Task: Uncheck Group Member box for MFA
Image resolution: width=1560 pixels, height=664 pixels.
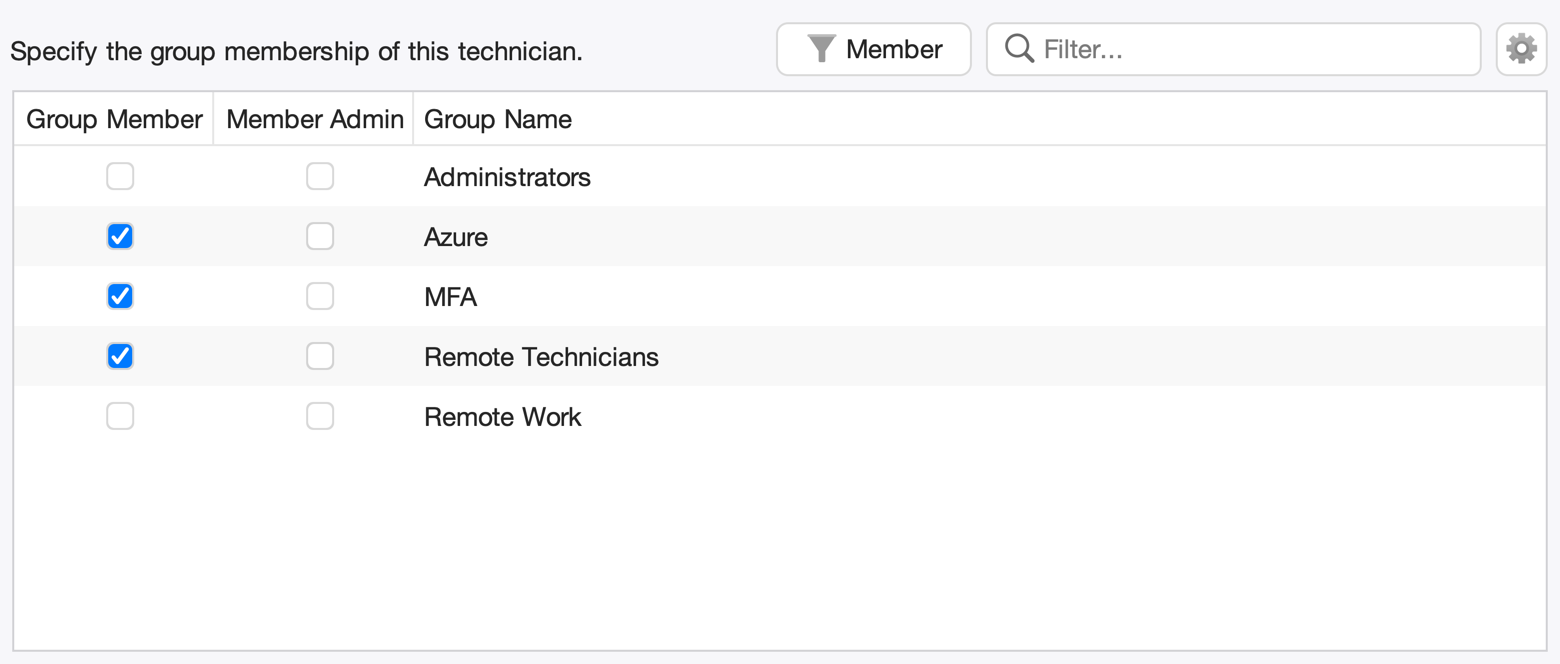Action: point(120,296)
